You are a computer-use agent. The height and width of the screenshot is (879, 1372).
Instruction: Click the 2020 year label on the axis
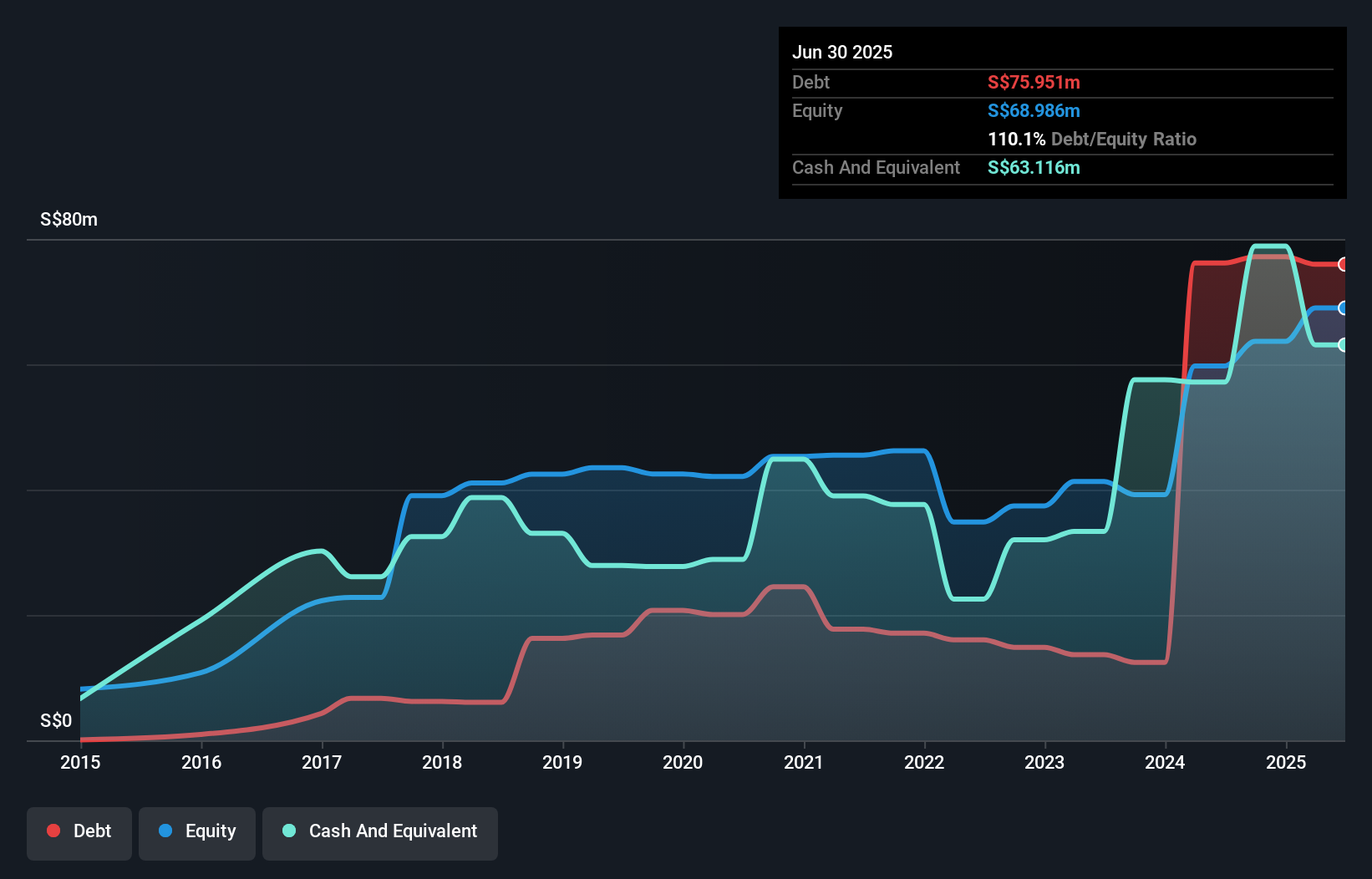tap(683, 763)
